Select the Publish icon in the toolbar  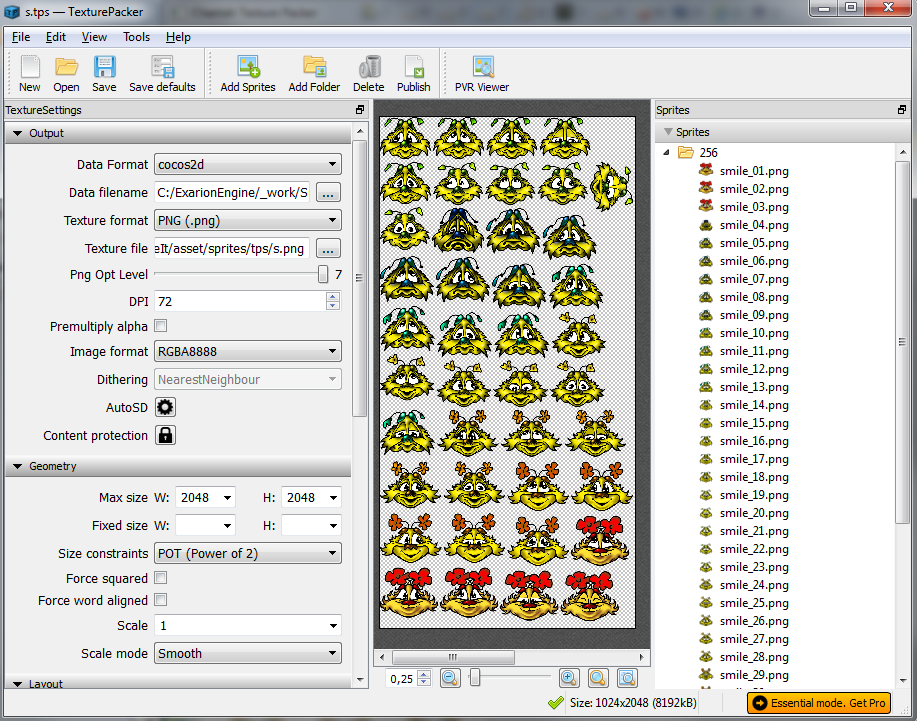[413, 70]
